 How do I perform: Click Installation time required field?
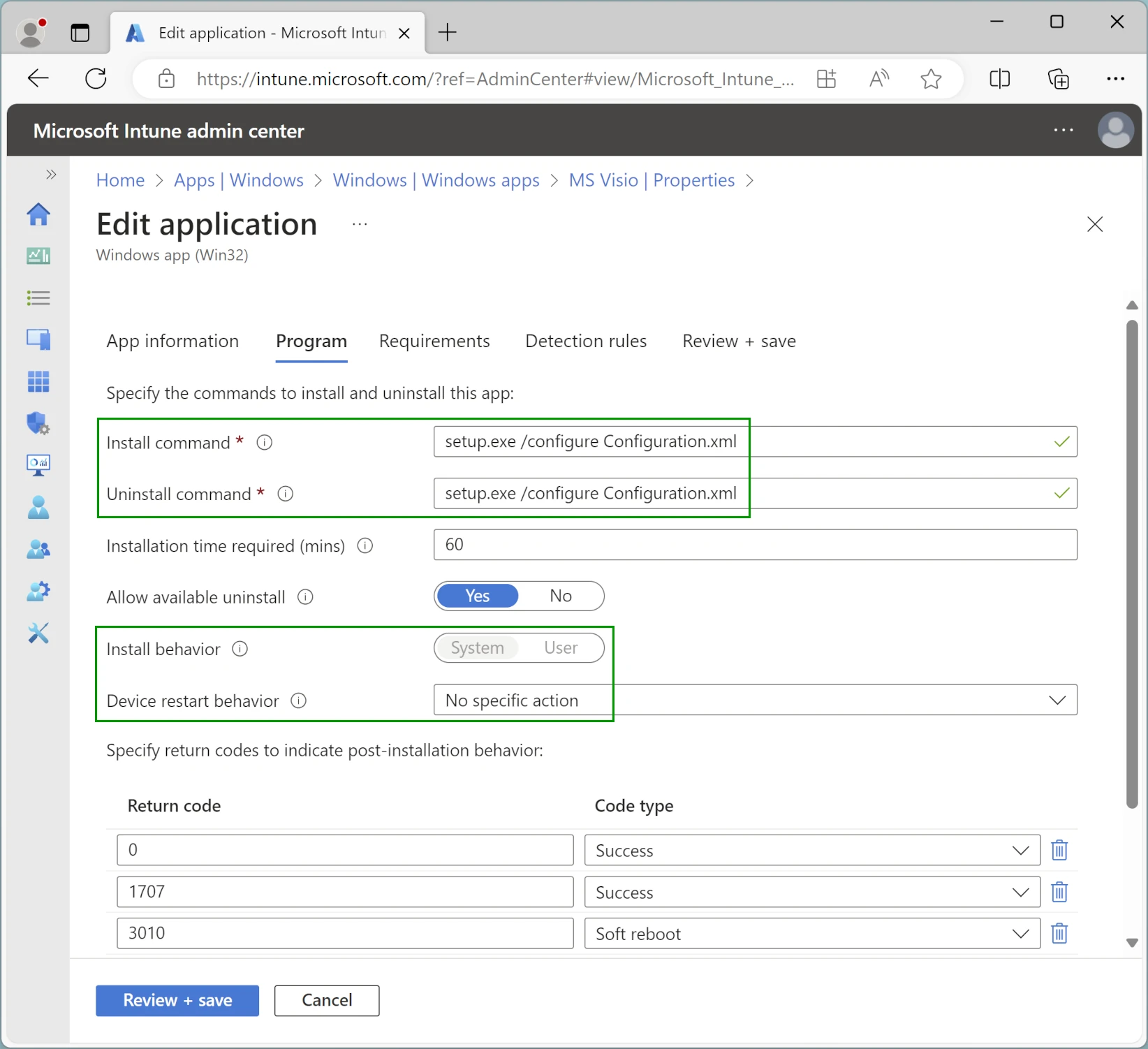tap(756, 545)
